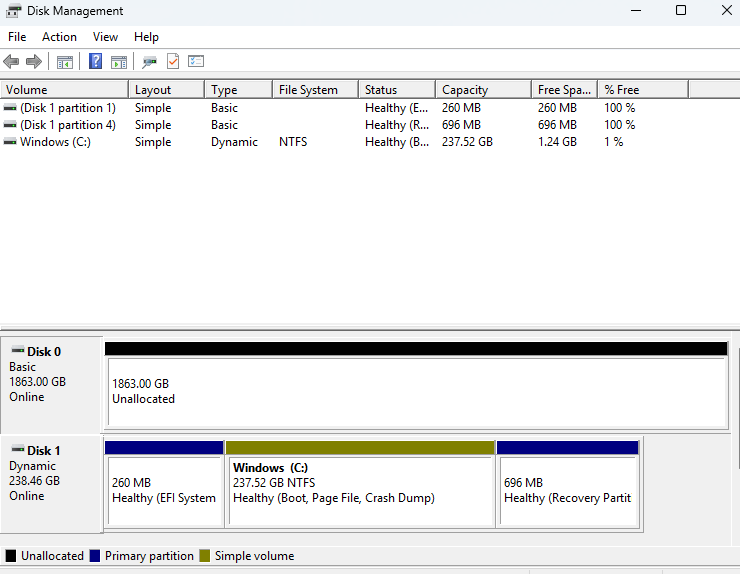
Task: Open the blue Help question mark icon
Action: 95,61
